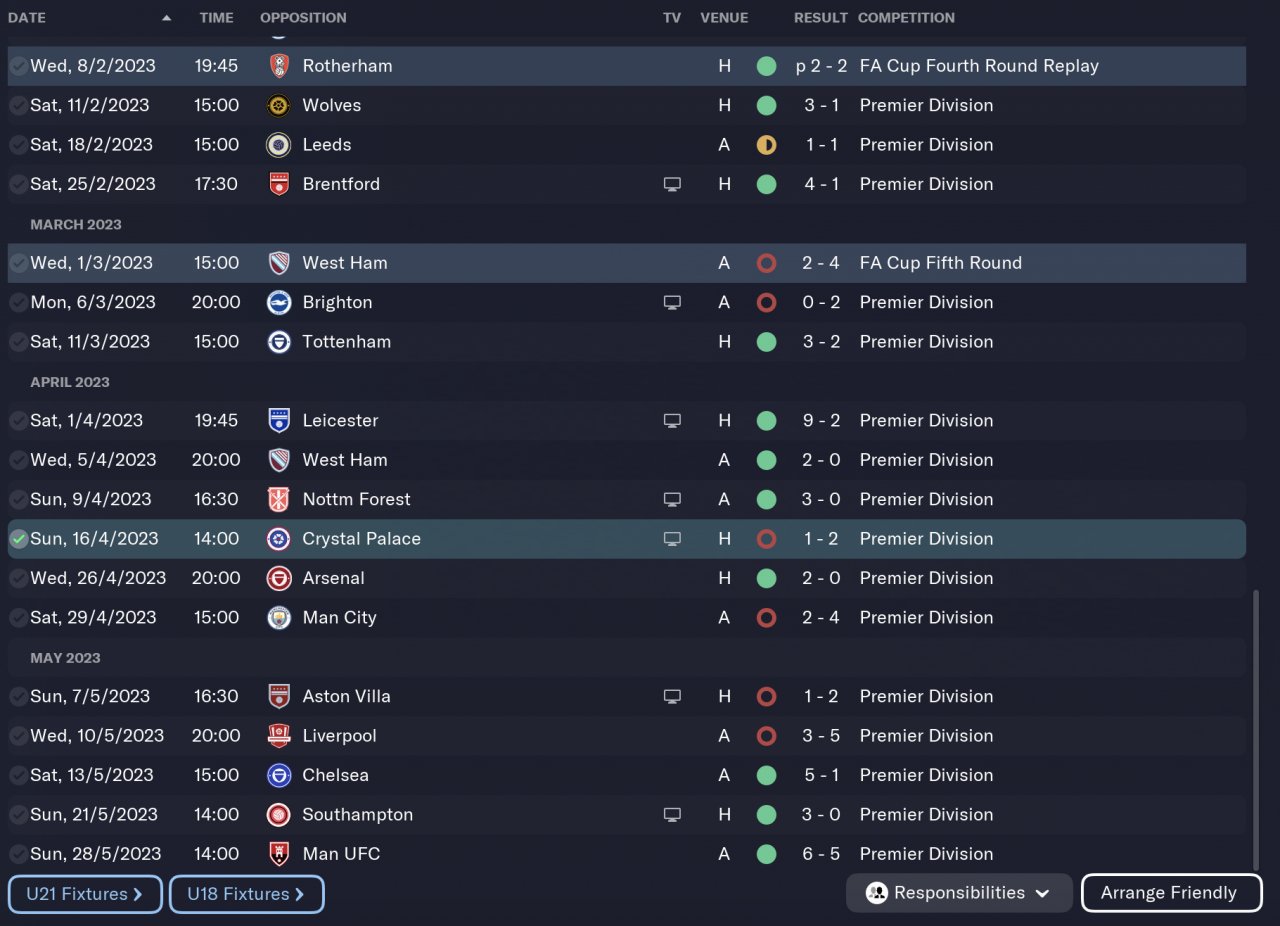This screenshot has width=1280, height=926.
Task: Click the TV icon on Brentford fixture
Action: pos(672,184)
